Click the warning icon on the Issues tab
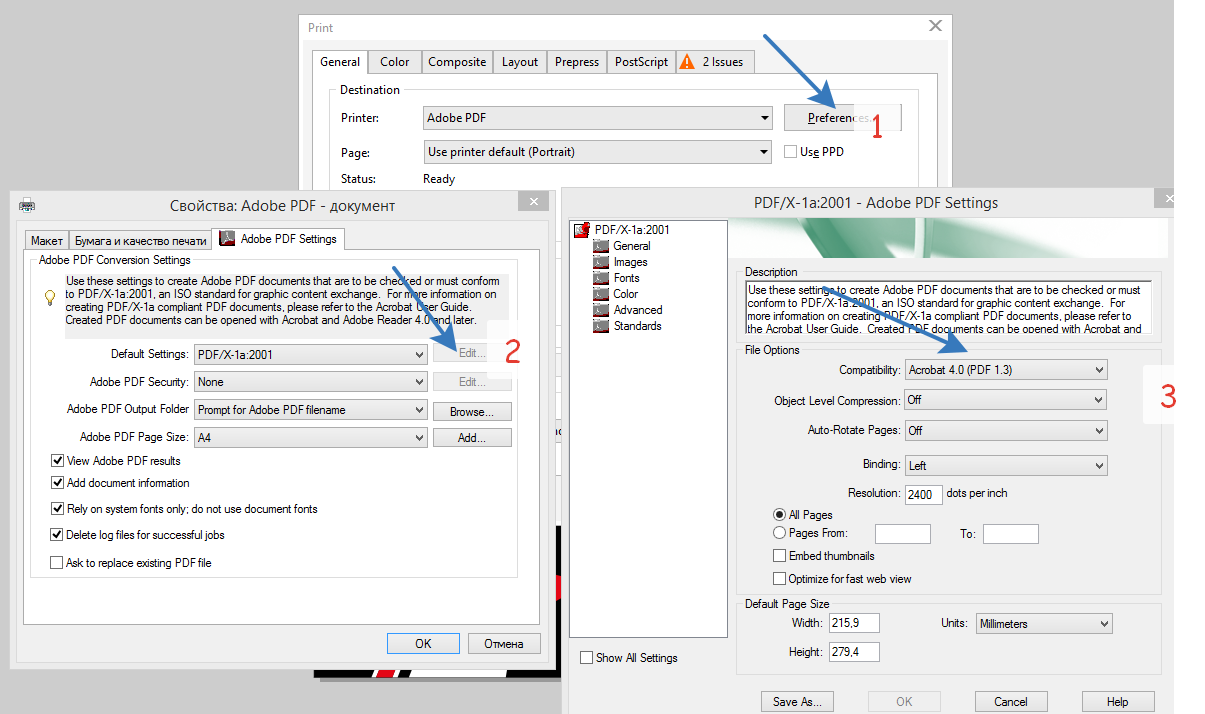 pos(687,62)
